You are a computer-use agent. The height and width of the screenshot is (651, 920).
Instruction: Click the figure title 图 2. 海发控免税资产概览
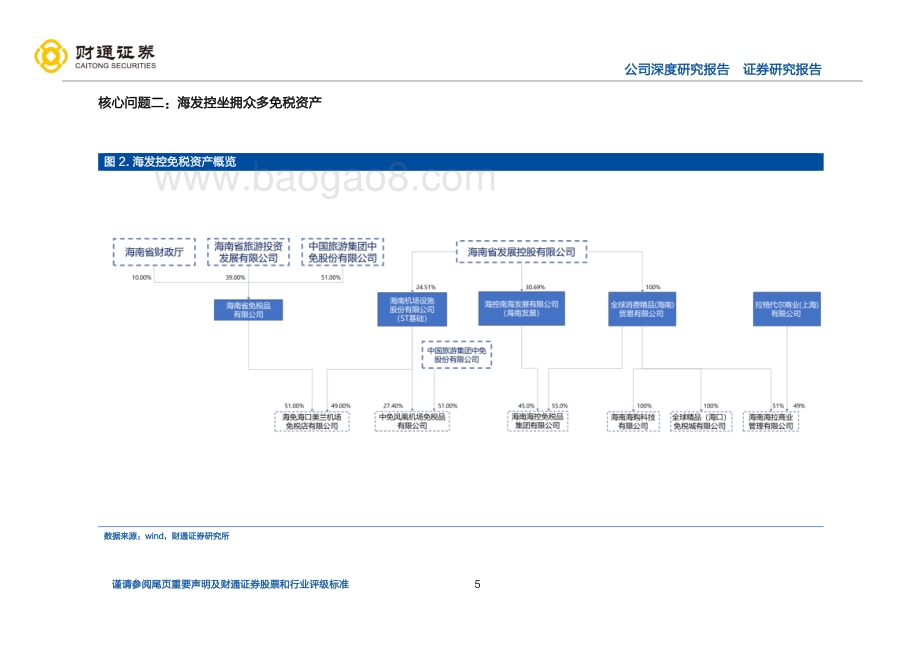click(x=170, y=162)
